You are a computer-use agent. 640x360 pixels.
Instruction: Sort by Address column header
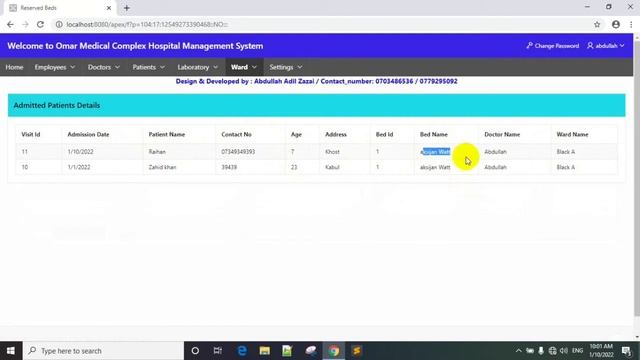(x=336, y=134)
